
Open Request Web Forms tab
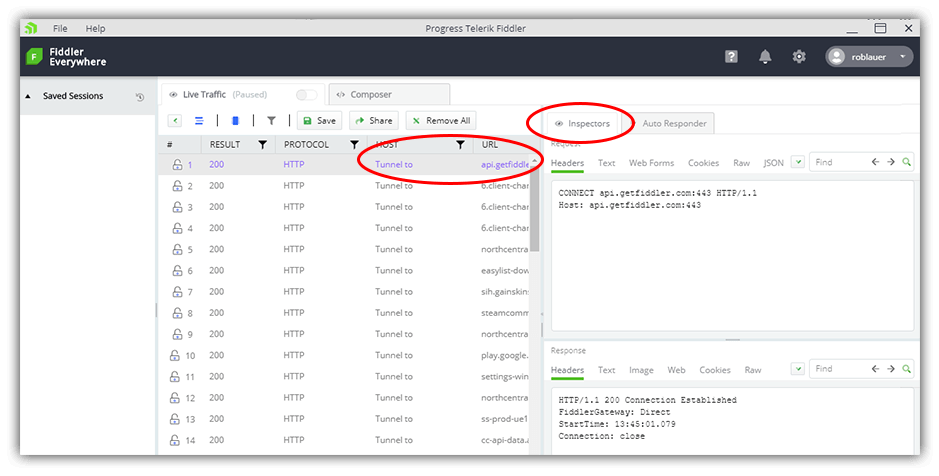(x=651, y=163)
